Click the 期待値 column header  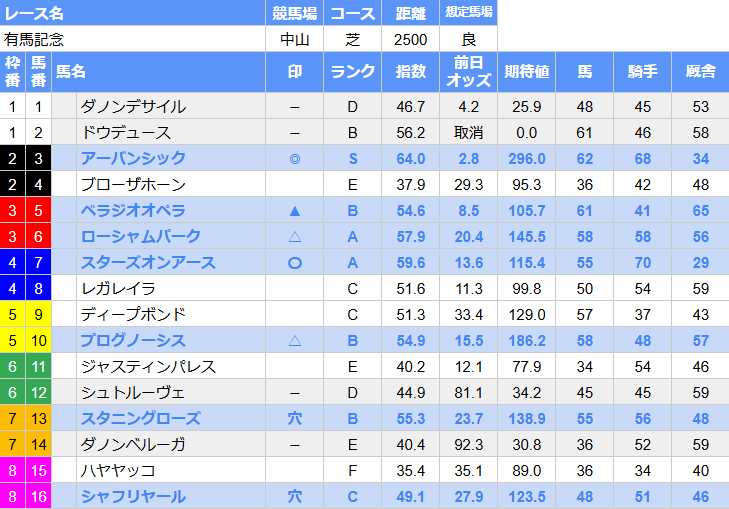pyautogui.click(x=526, y=72)
